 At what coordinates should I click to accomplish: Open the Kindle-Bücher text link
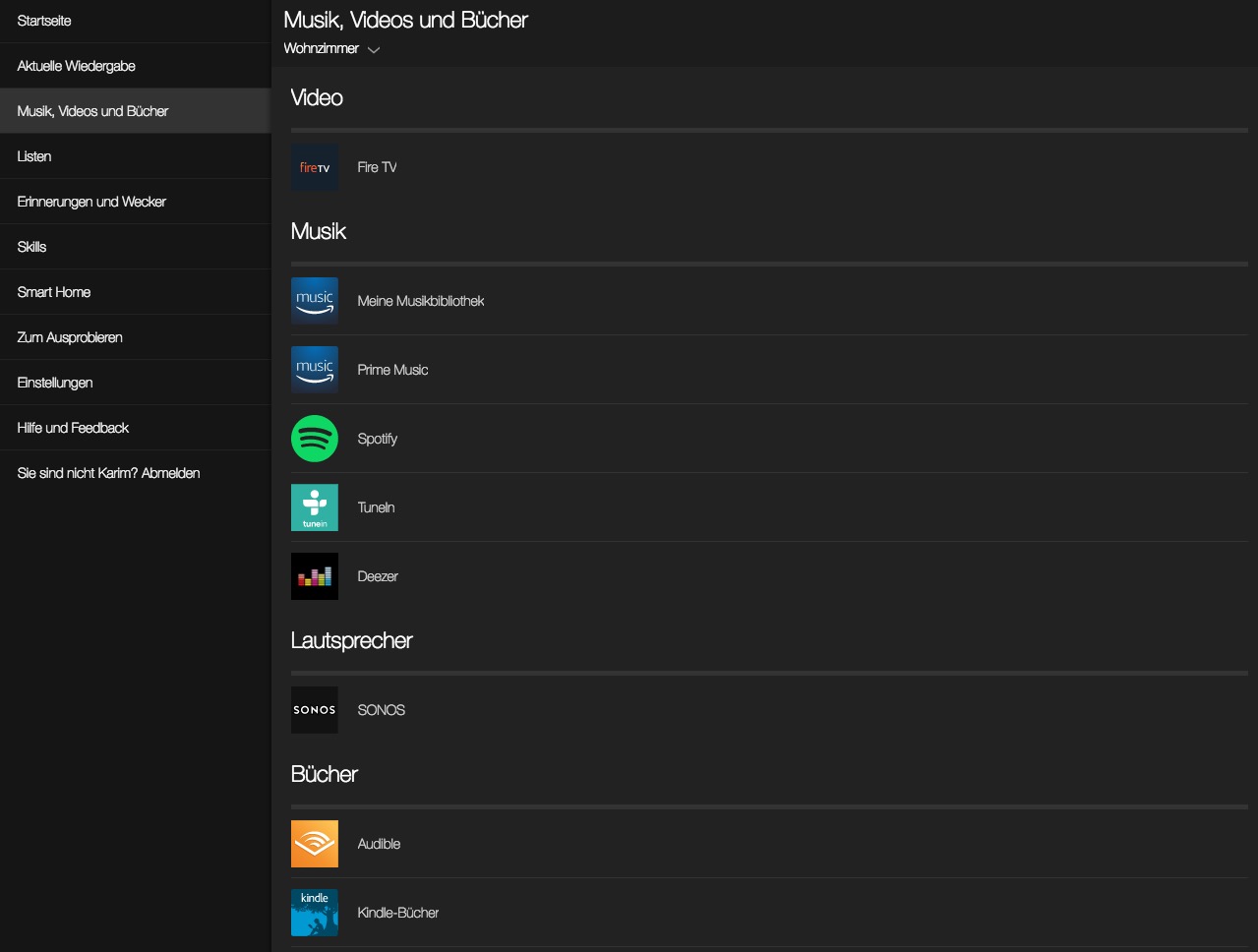tap(397, 913)
